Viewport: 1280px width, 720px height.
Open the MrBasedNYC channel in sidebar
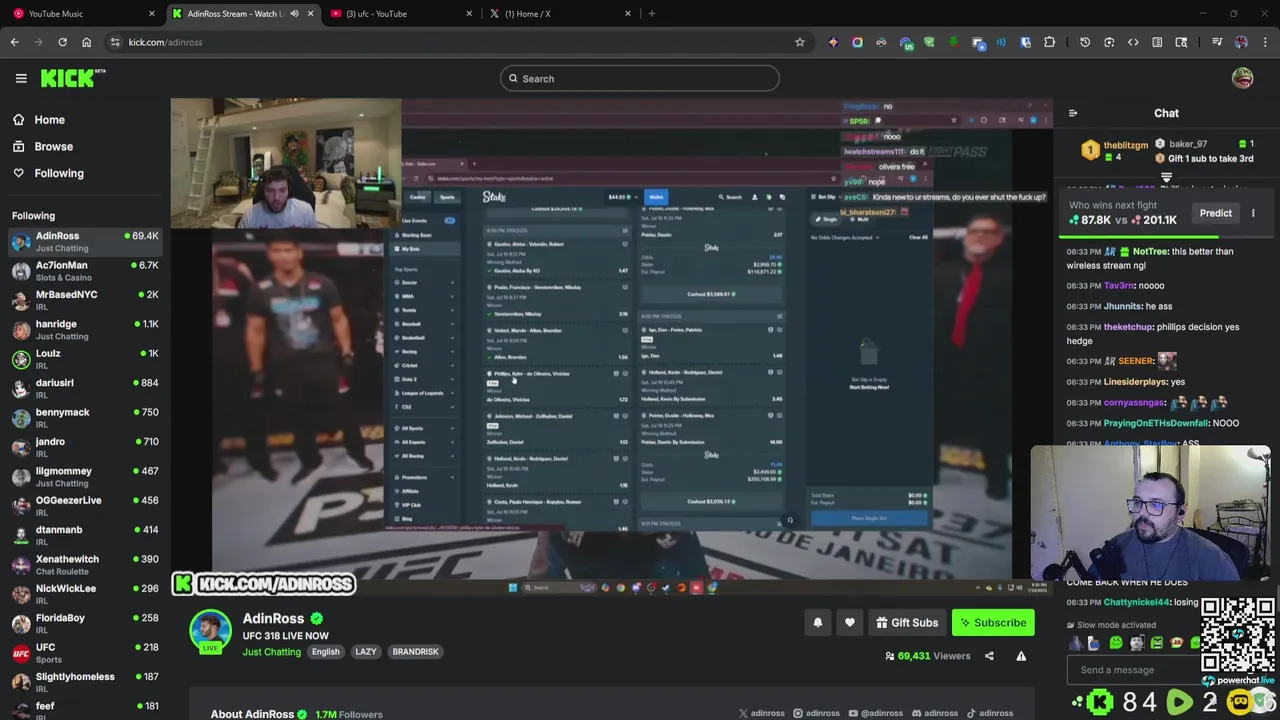(x=85, y=300)
